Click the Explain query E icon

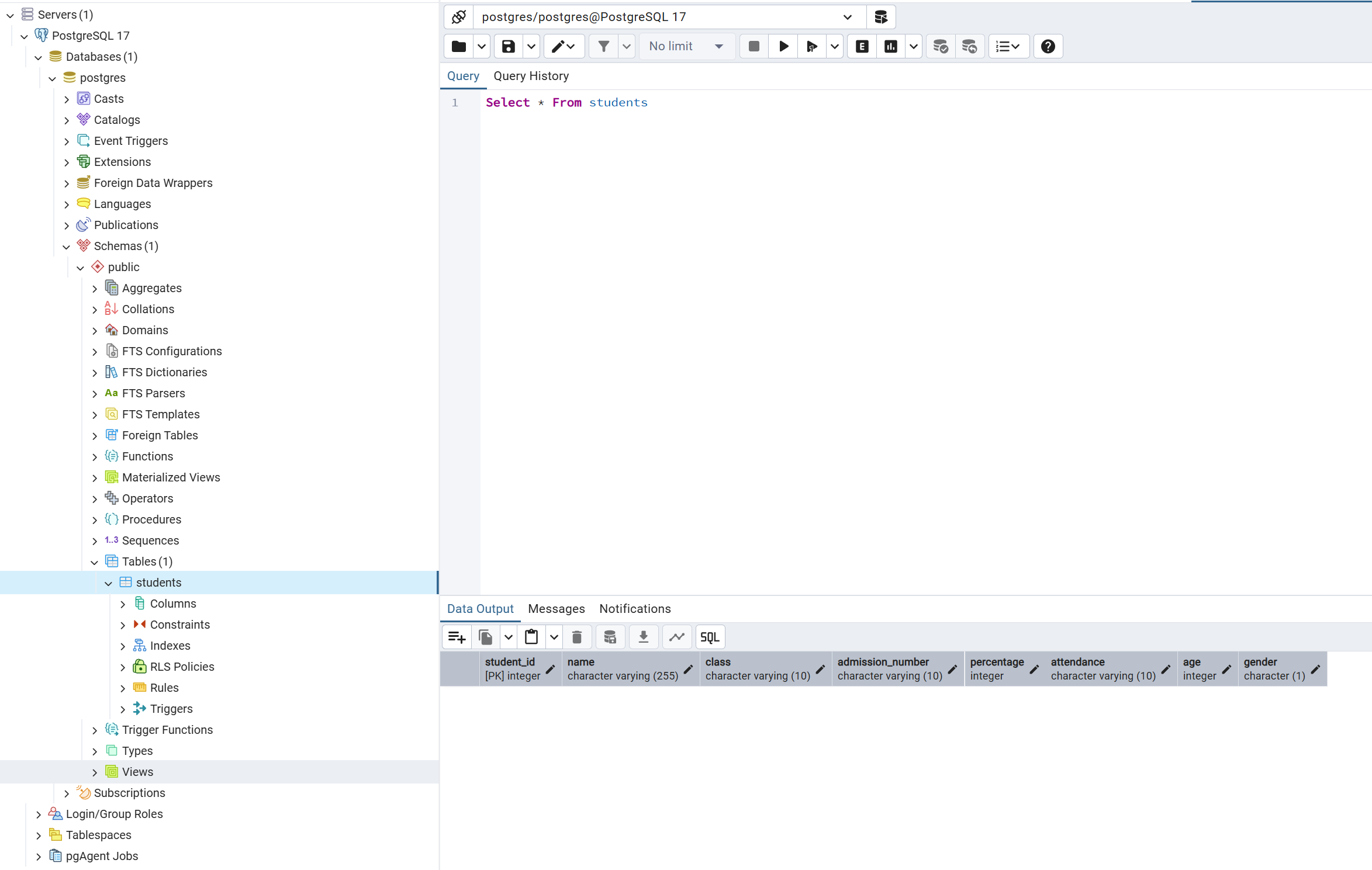click(x=862, y=46)
